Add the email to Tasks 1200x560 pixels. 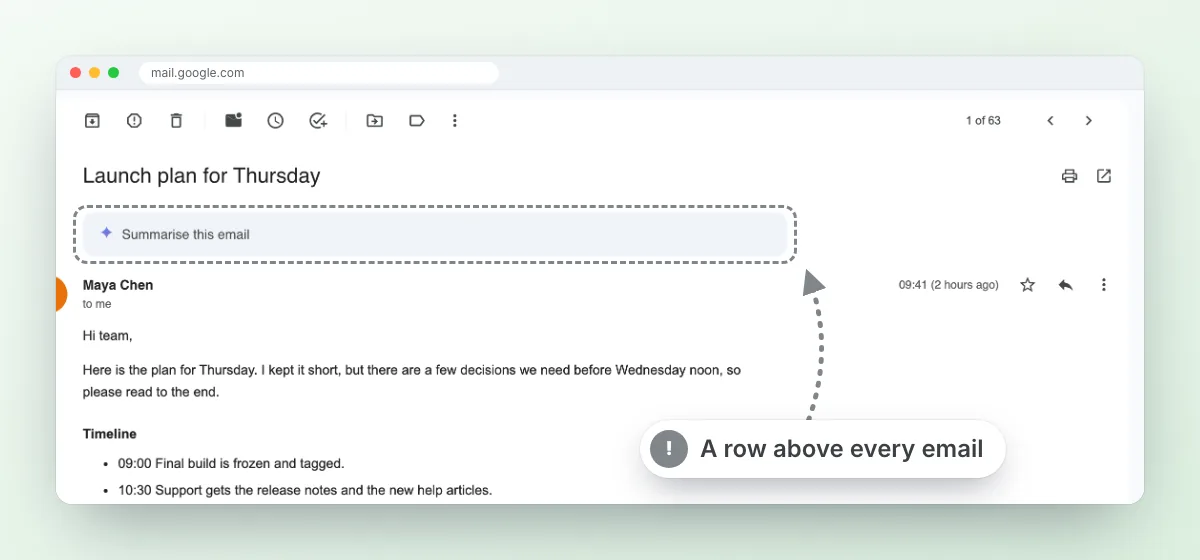318,121
